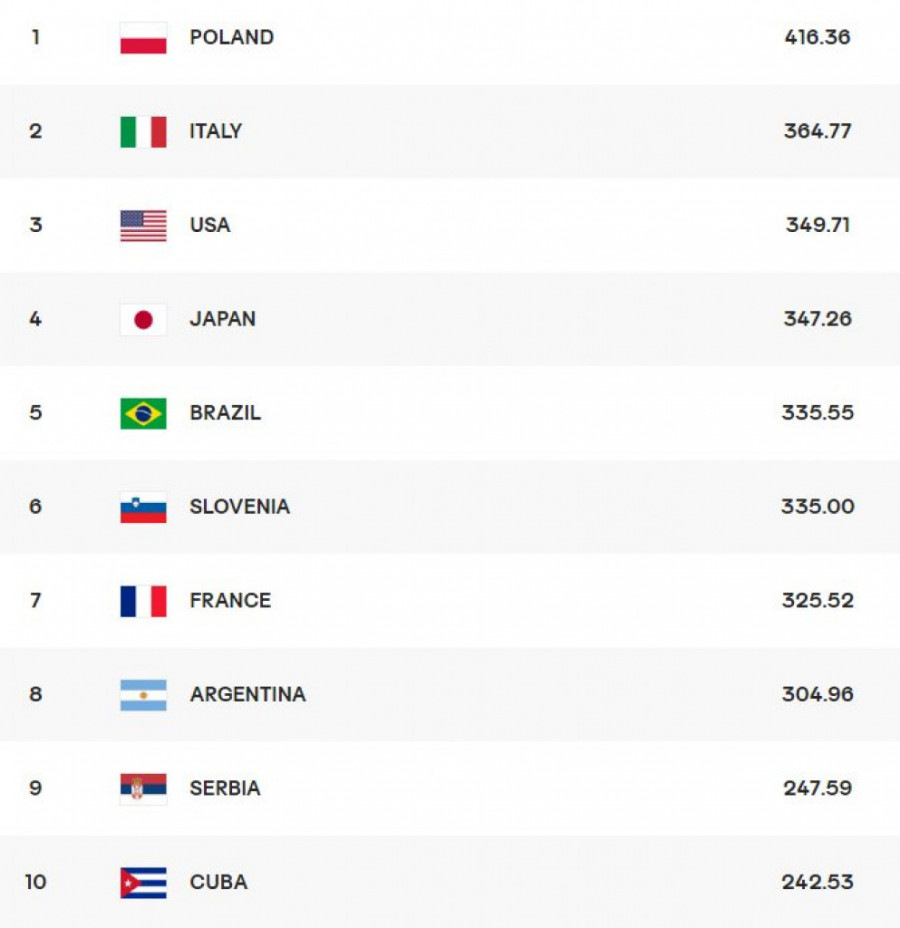Image resolution: width=900 pixels, height=928 pixels.
Task: Click rank number 5 for Brazil
Action: tap(36, 413)
